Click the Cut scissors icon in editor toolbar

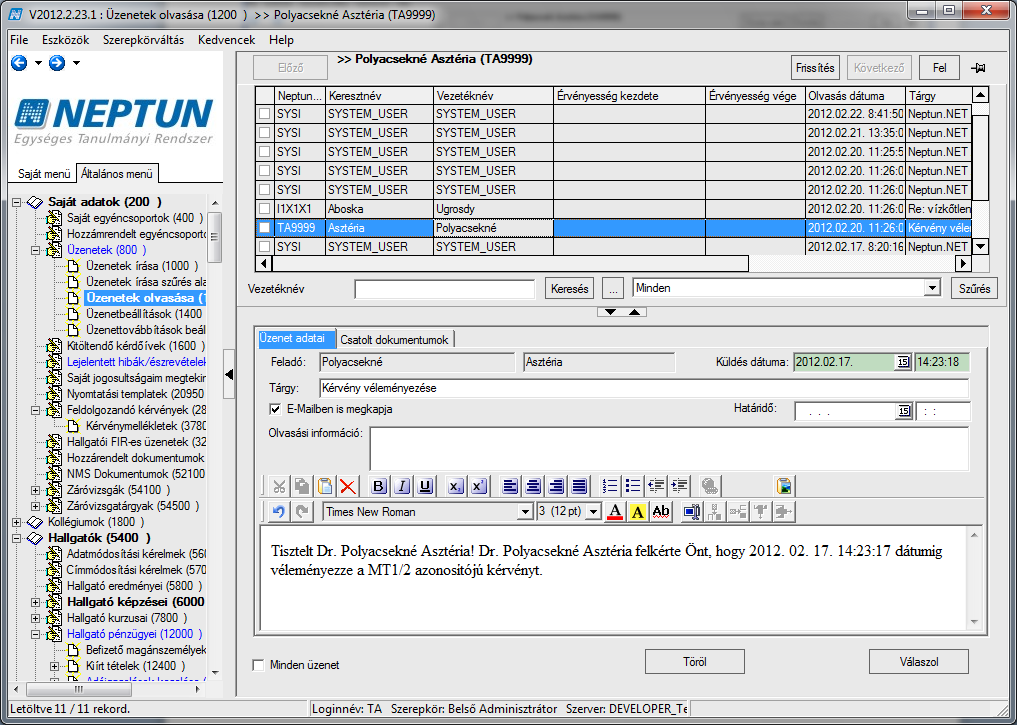point(280,486)
